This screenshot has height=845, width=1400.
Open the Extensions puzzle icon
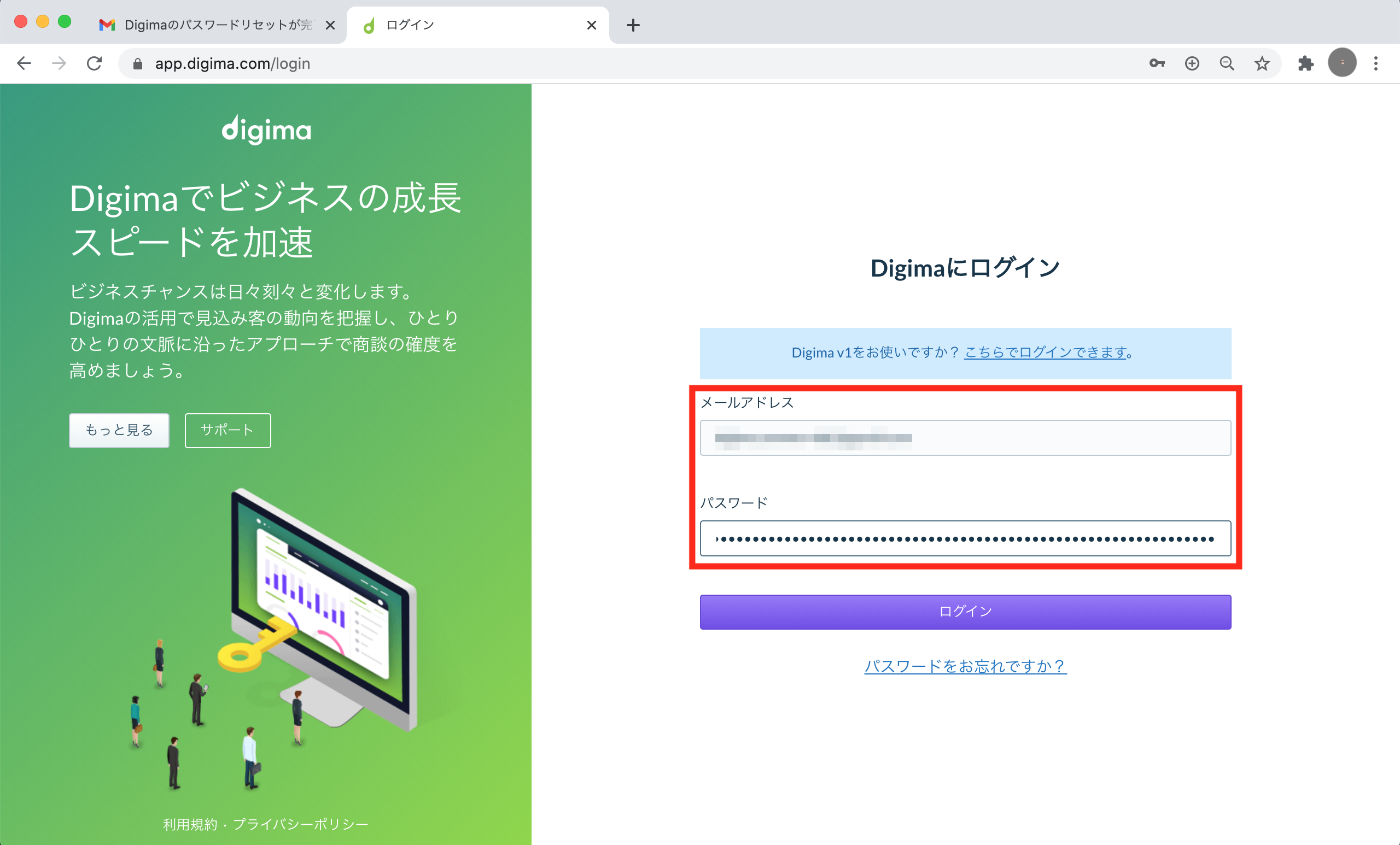1306,63
